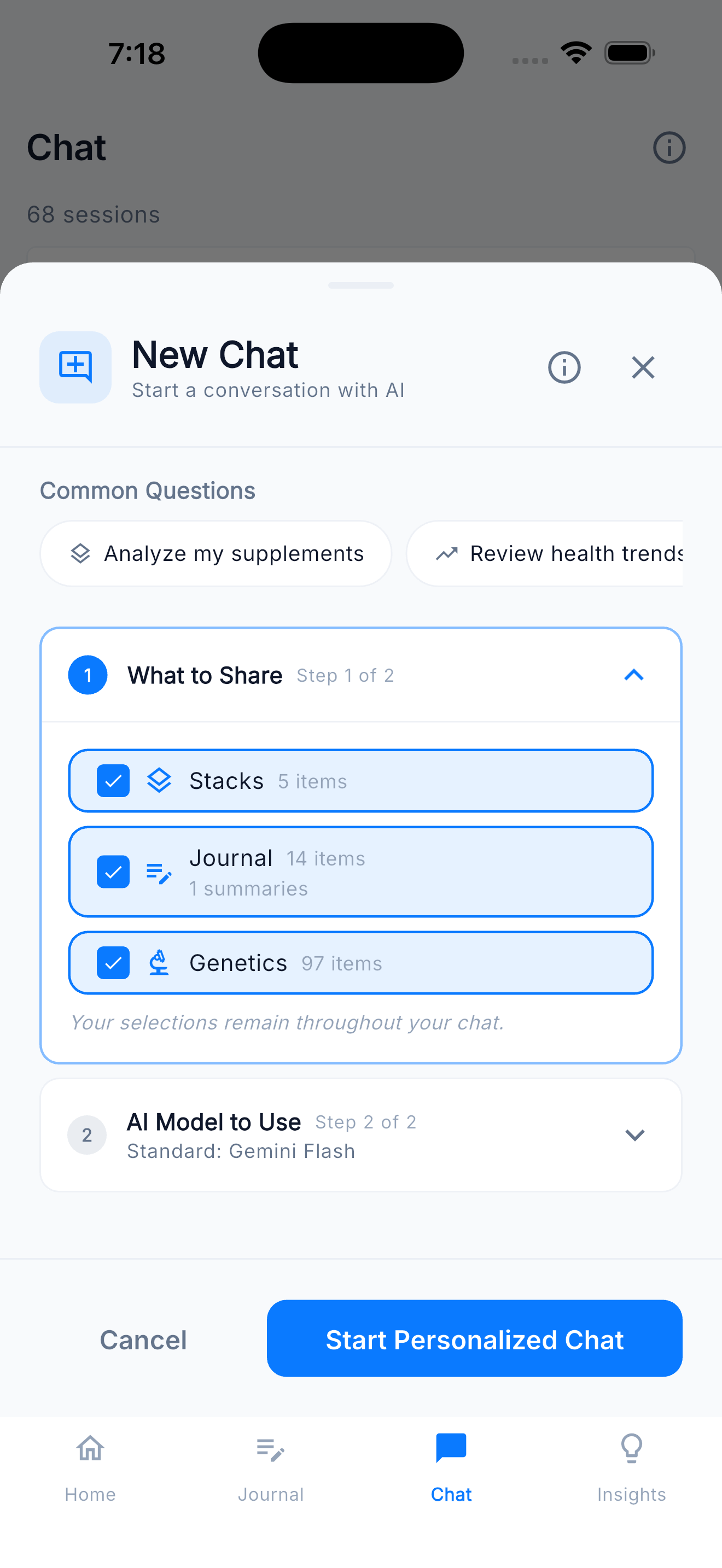Viewport: 722px width, 1568px height.
Task: Choose the Review health trends suggestion
Action: click(560, 553)
